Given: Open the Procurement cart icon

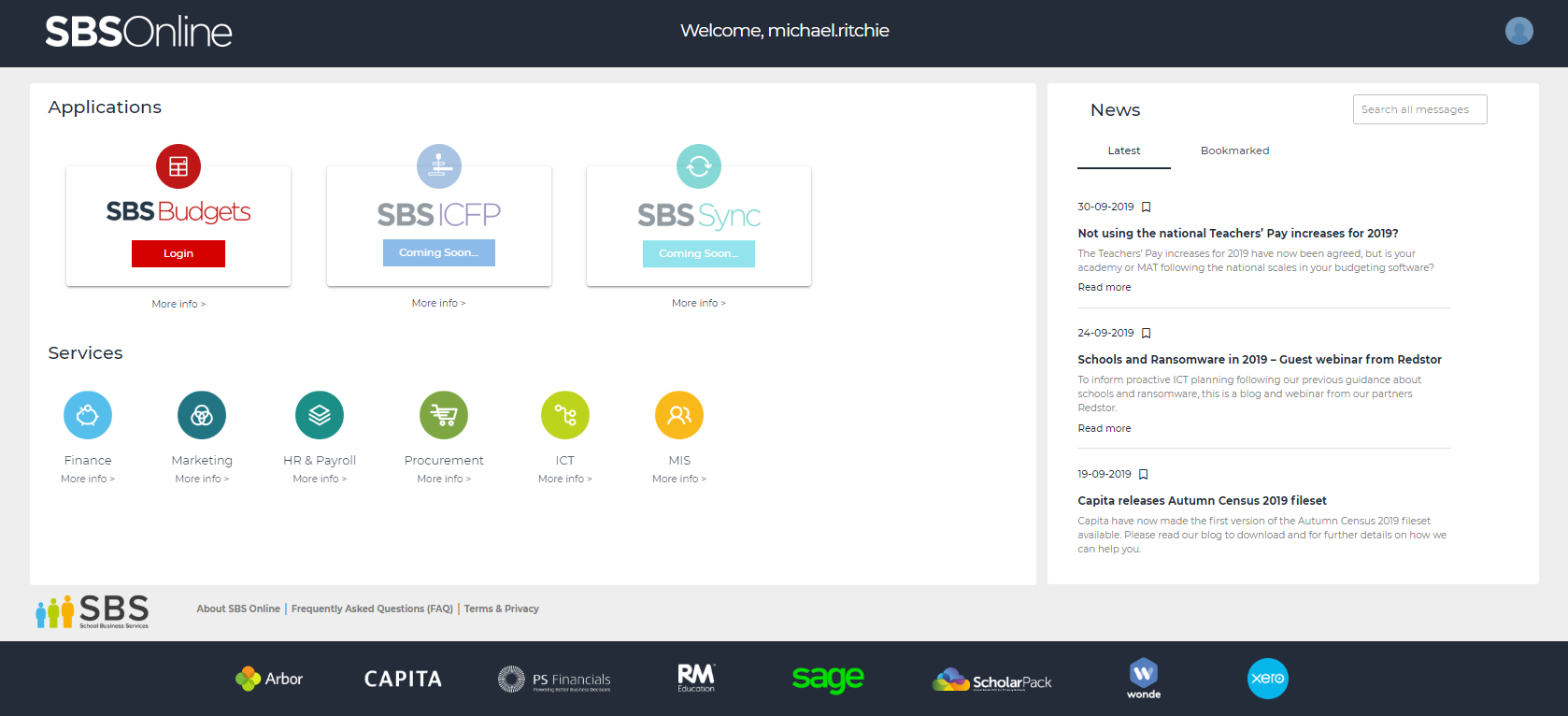Looking at the screenshot, I should click(x=444, y=415).
